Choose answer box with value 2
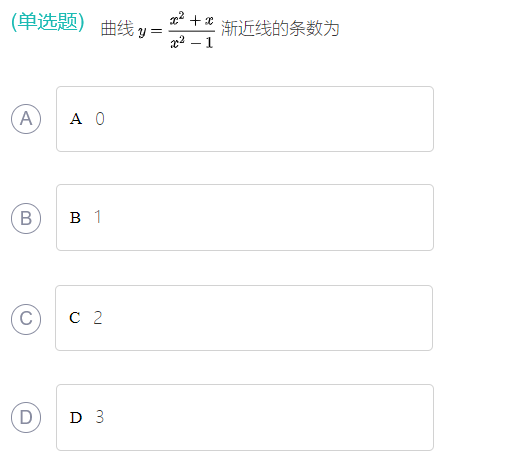The image size is (525, 470). [x=244, y=318]
